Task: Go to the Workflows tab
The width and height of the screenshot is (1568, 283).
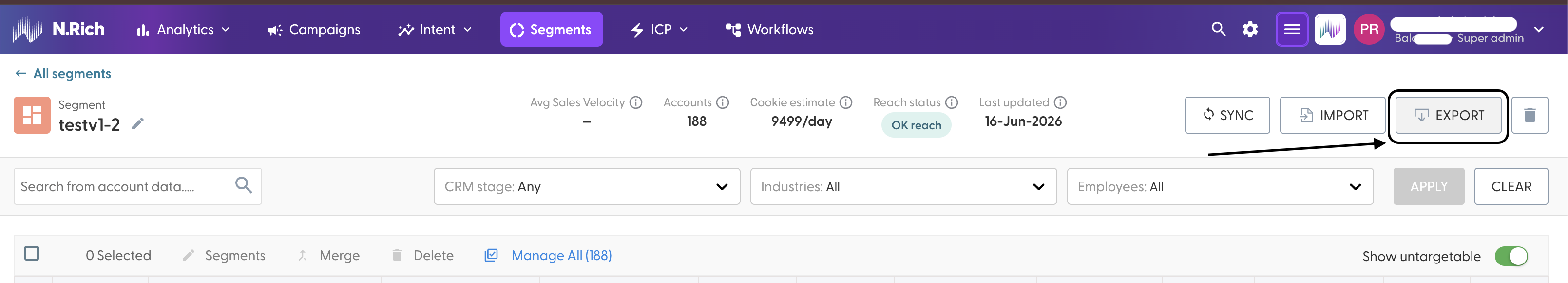Action: pyautogui.click(x=769, y=29)
